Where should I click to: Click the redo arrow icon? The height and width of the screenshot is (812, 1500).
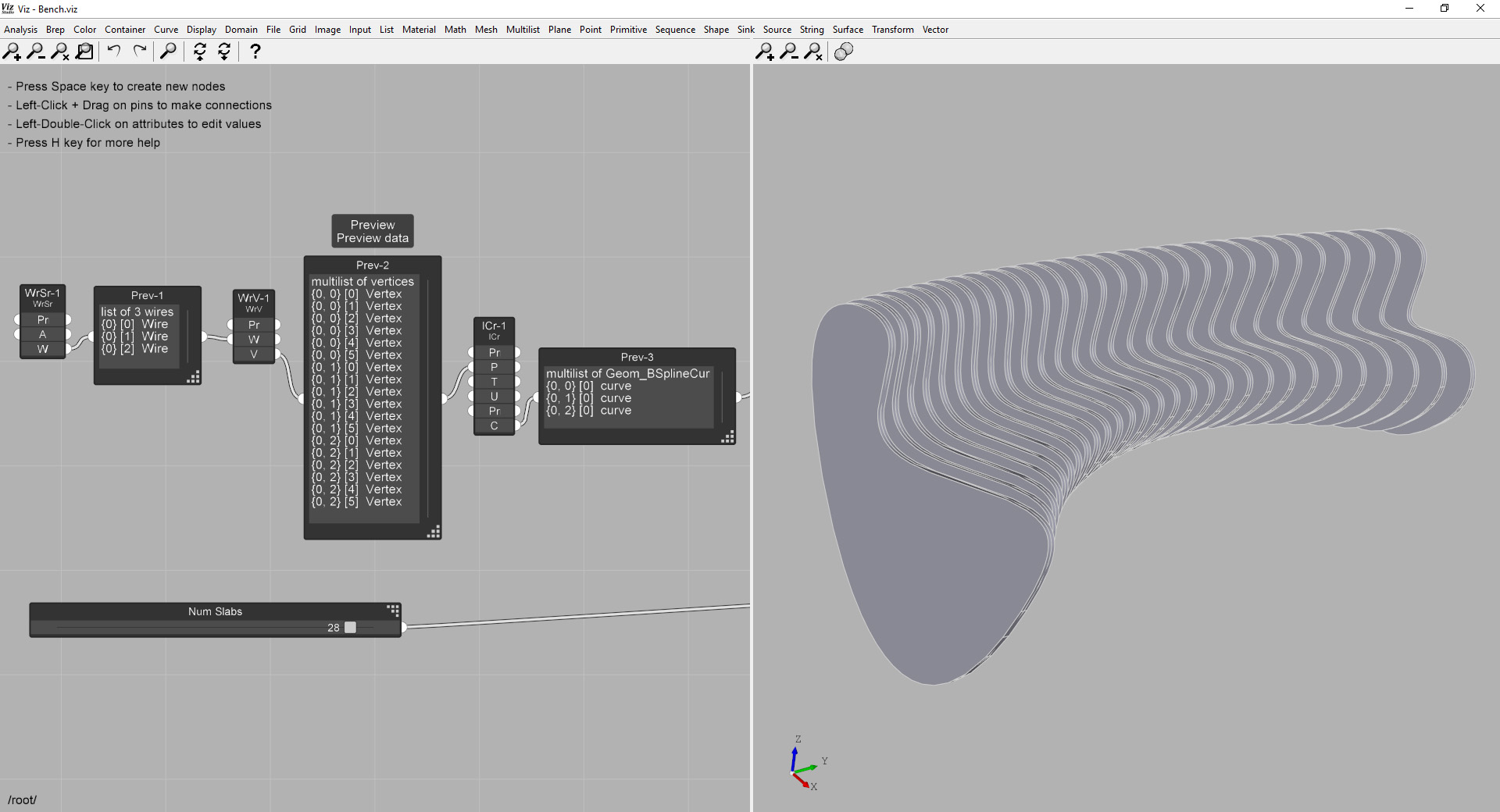140,51
